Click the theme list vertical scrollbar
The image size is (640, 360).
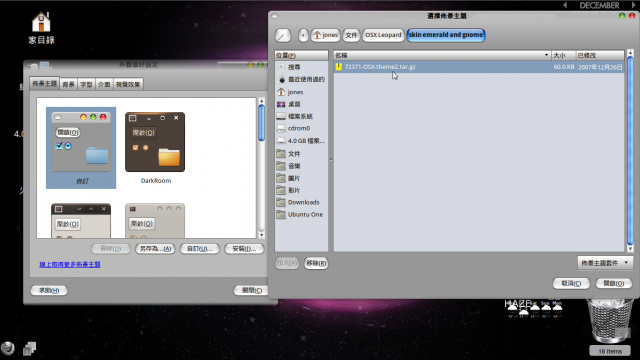262,168
